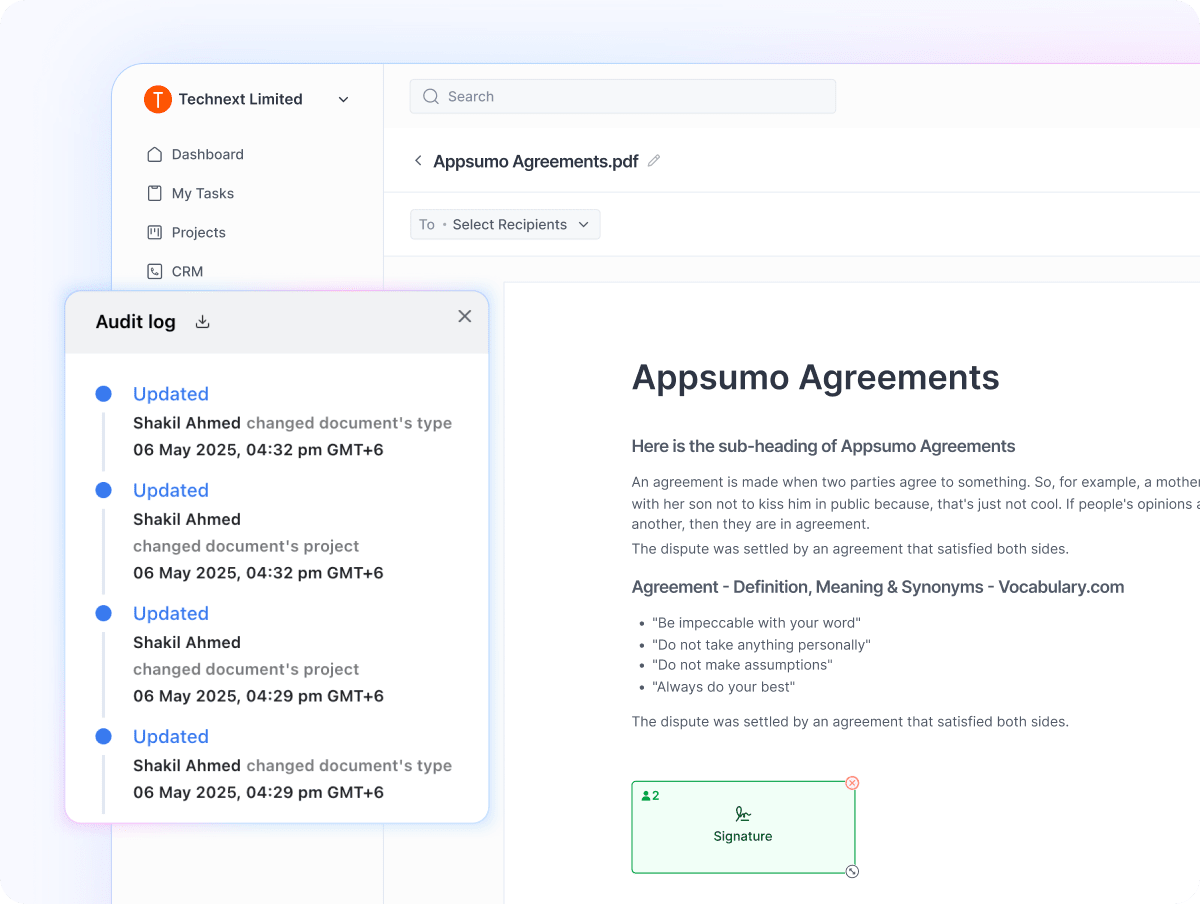Open the Dashboard home icon

[x=154, y=154]
